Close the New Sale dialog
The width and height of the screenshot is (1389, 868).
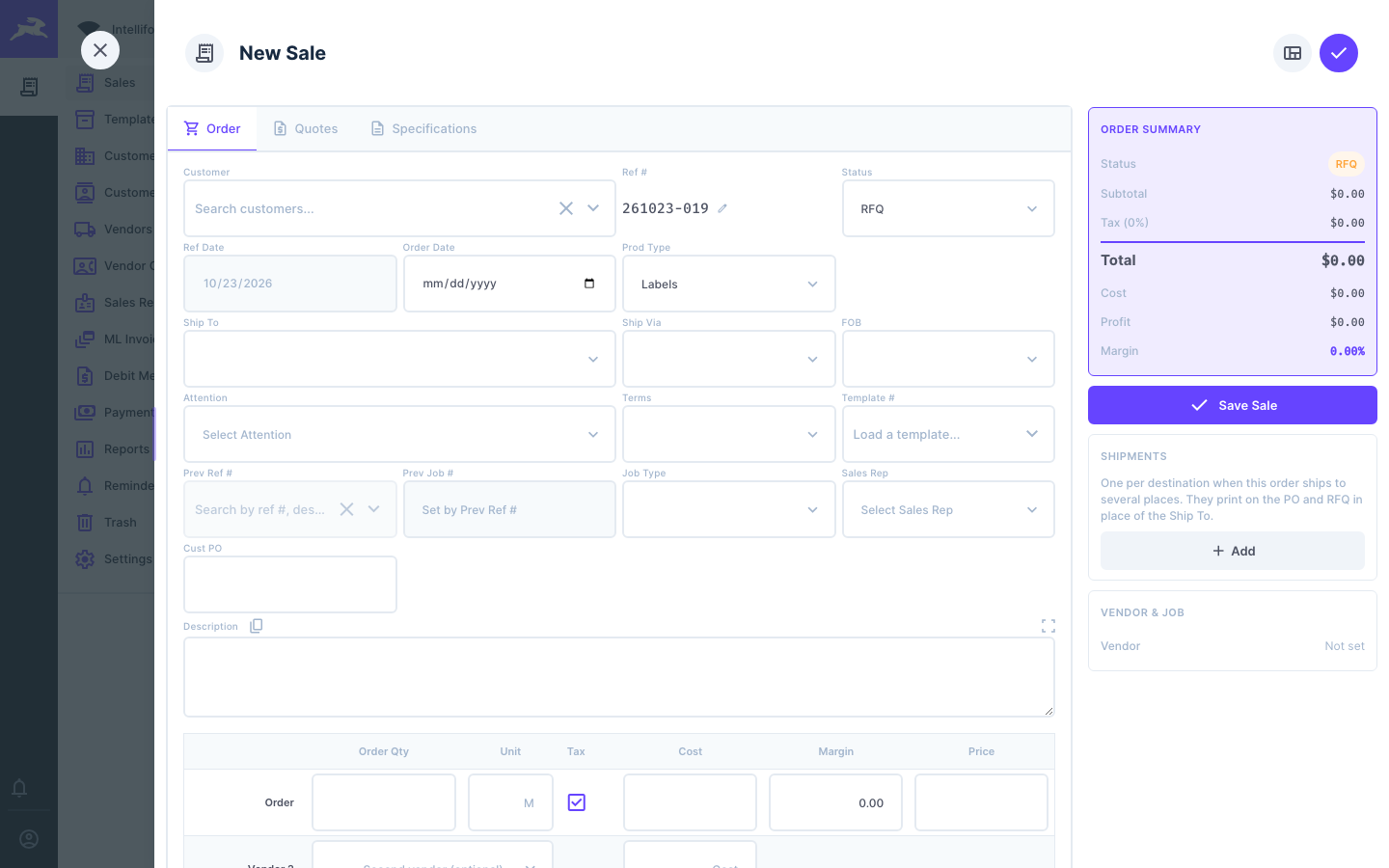pyautogui.click(x=100, y=50)
